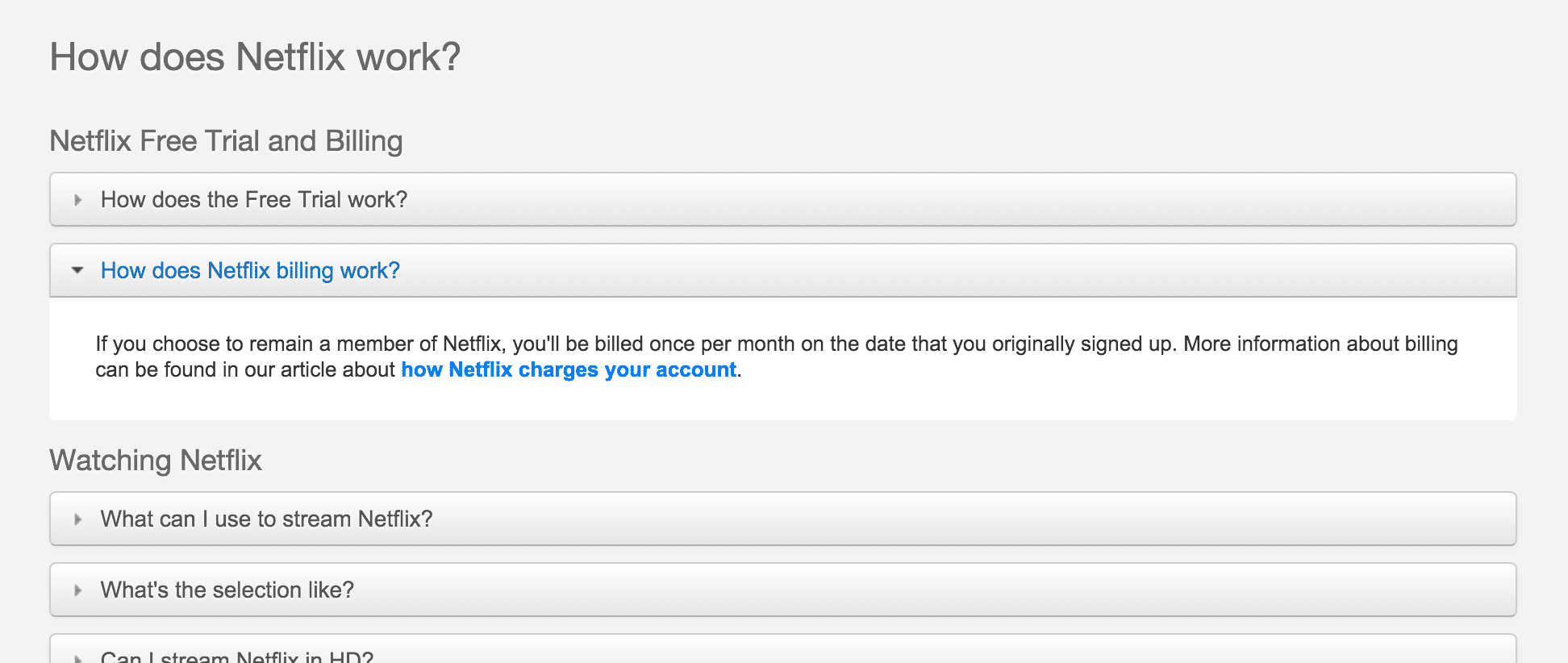Open "What's the selection like?" label
The image size is (1568, 663).
click(x=227, y=590)
